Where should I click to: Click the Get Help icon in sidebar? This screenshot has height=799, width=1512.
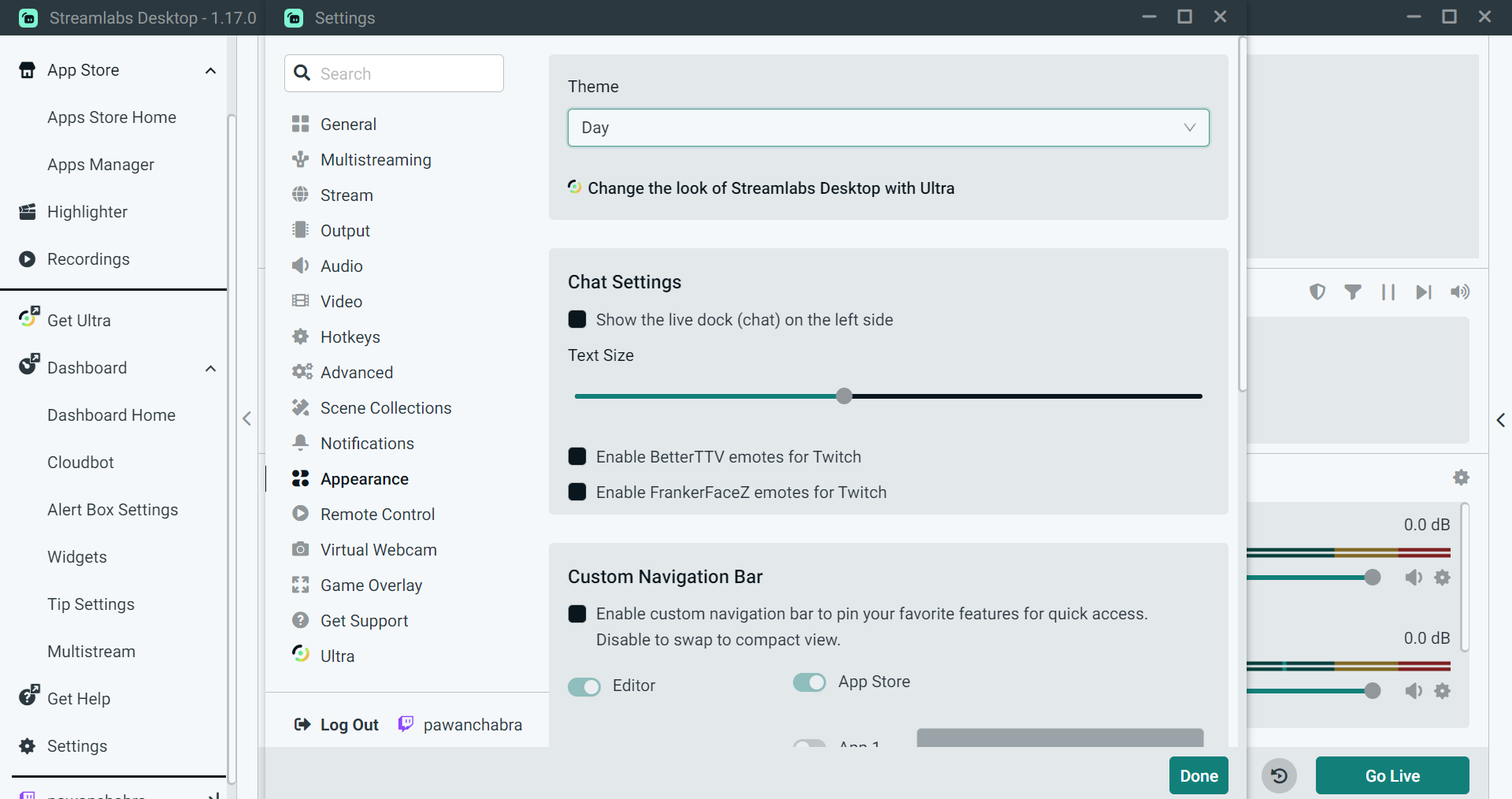pyautogui.click(x=29, y=696)
